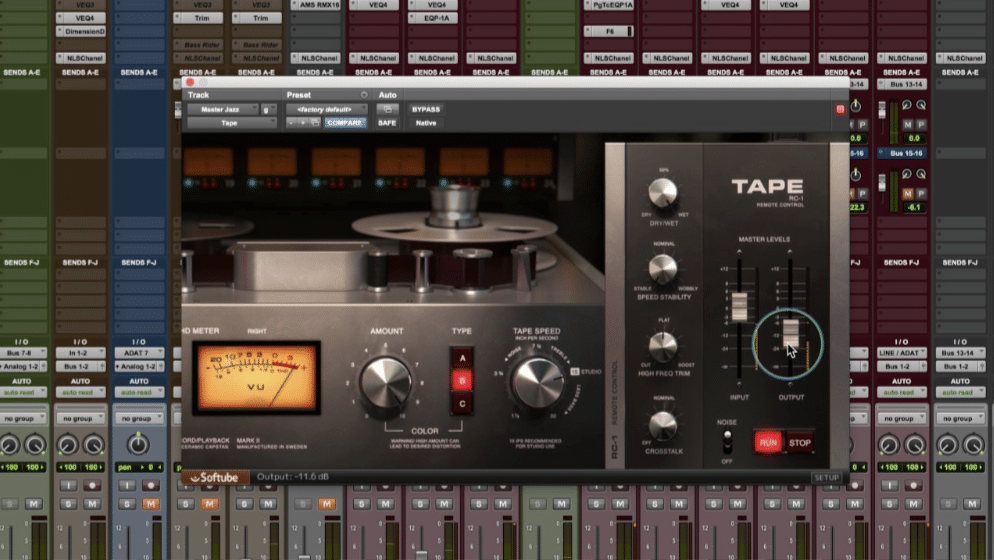Open the Bus 15-16 send slot
994x560 pixels.
[901, 153]
